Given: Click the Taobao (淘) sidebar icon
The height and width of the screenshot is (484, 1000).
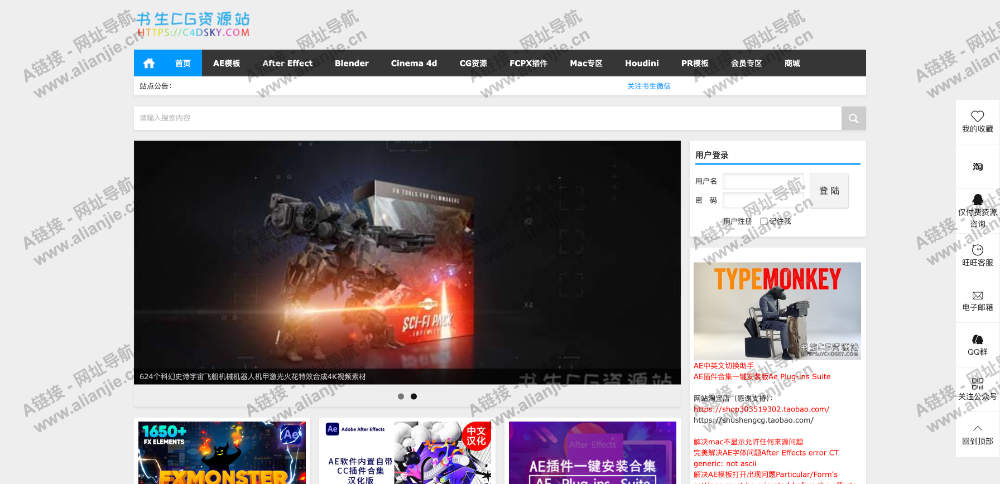Looking at the screenshot, I should tap(977, 166).
